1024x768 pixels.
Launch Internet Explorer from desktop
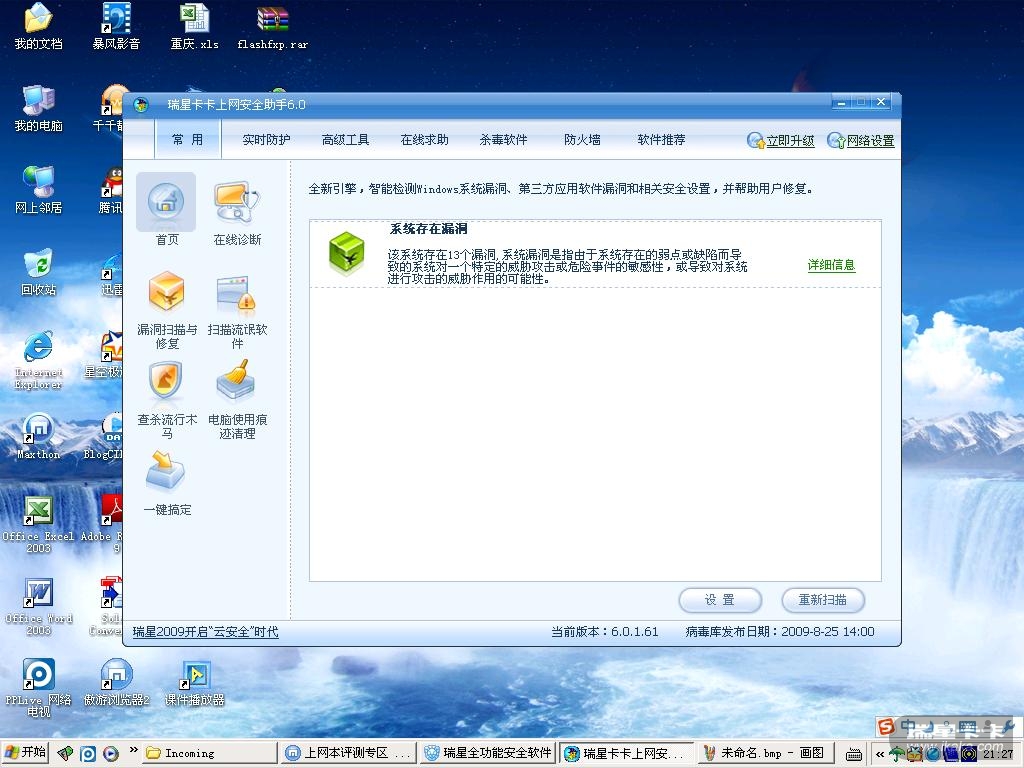tap(39, 360)
